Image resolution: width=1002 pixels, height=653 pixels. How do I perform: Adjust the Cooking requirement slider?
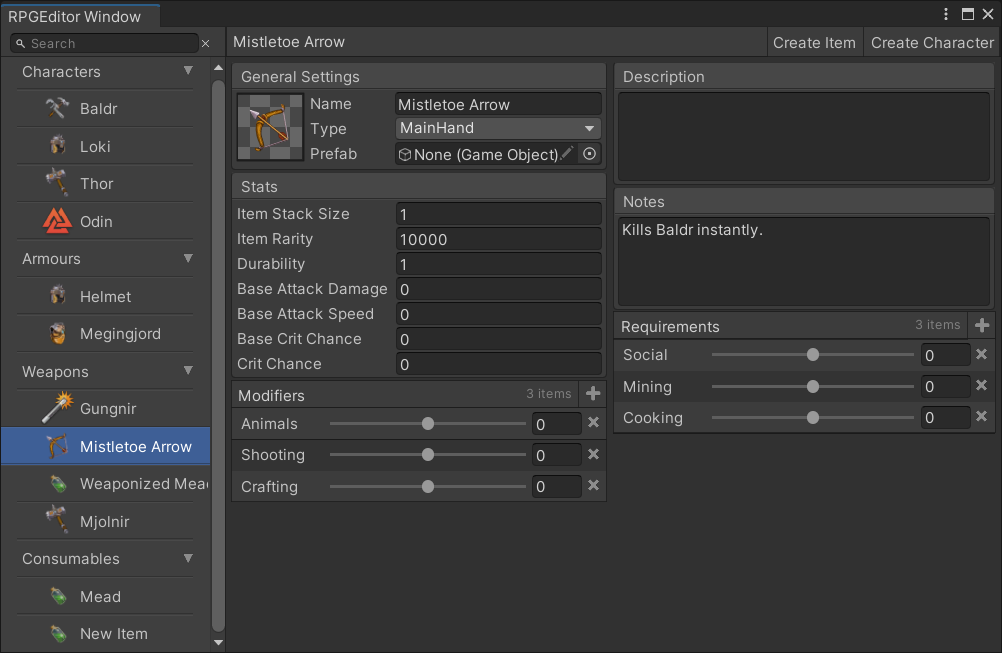pos(812,417)
